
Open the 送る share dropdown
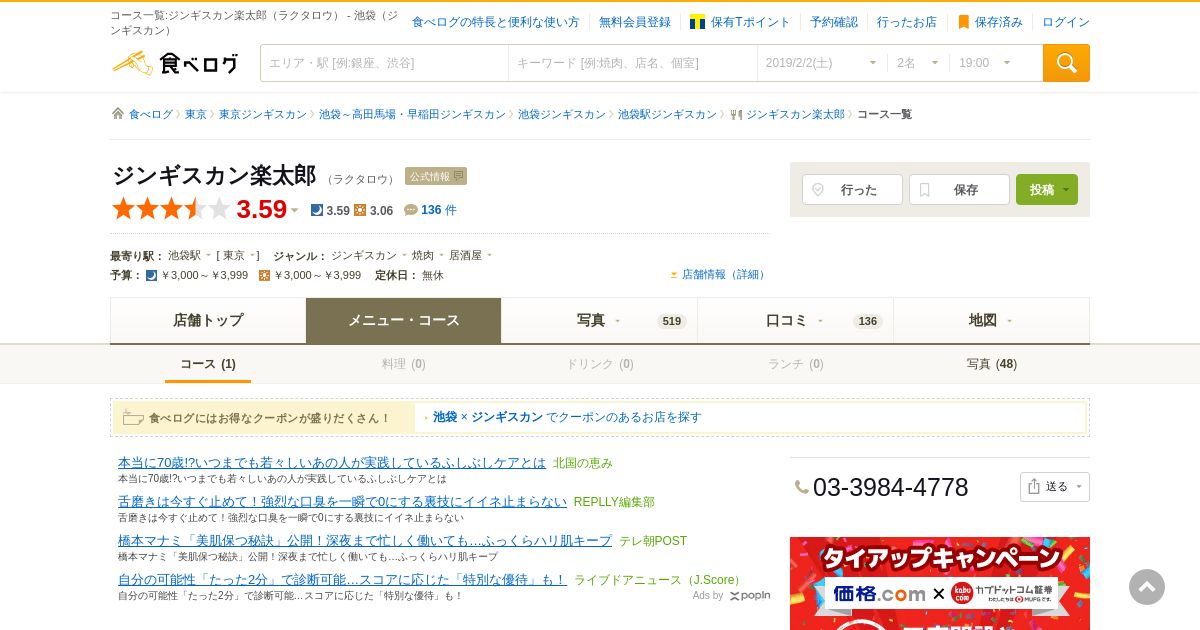pyautogui.click(x=1055, y=487)
